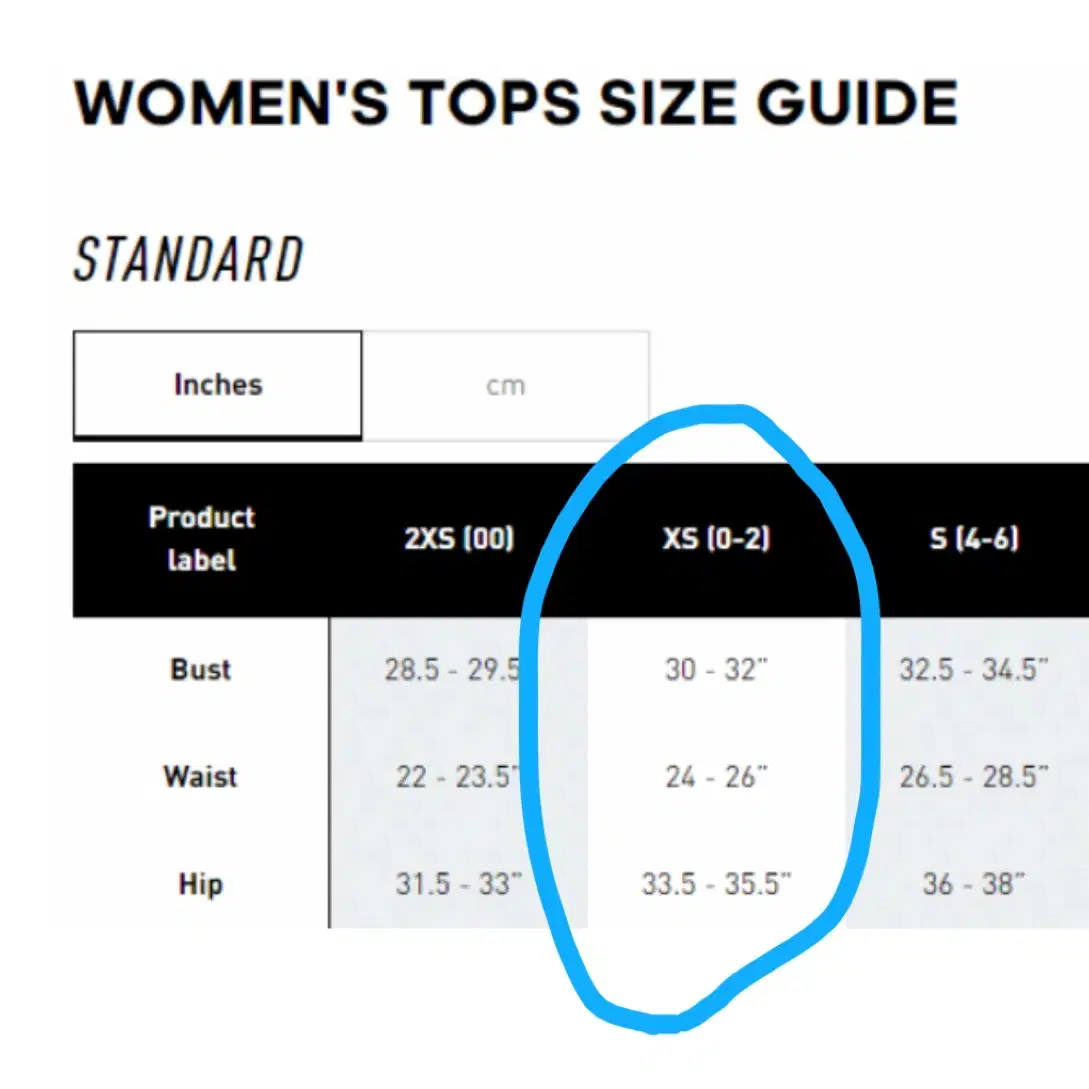
Task: Click the Bust row label
Action: (x=201, y=670)
